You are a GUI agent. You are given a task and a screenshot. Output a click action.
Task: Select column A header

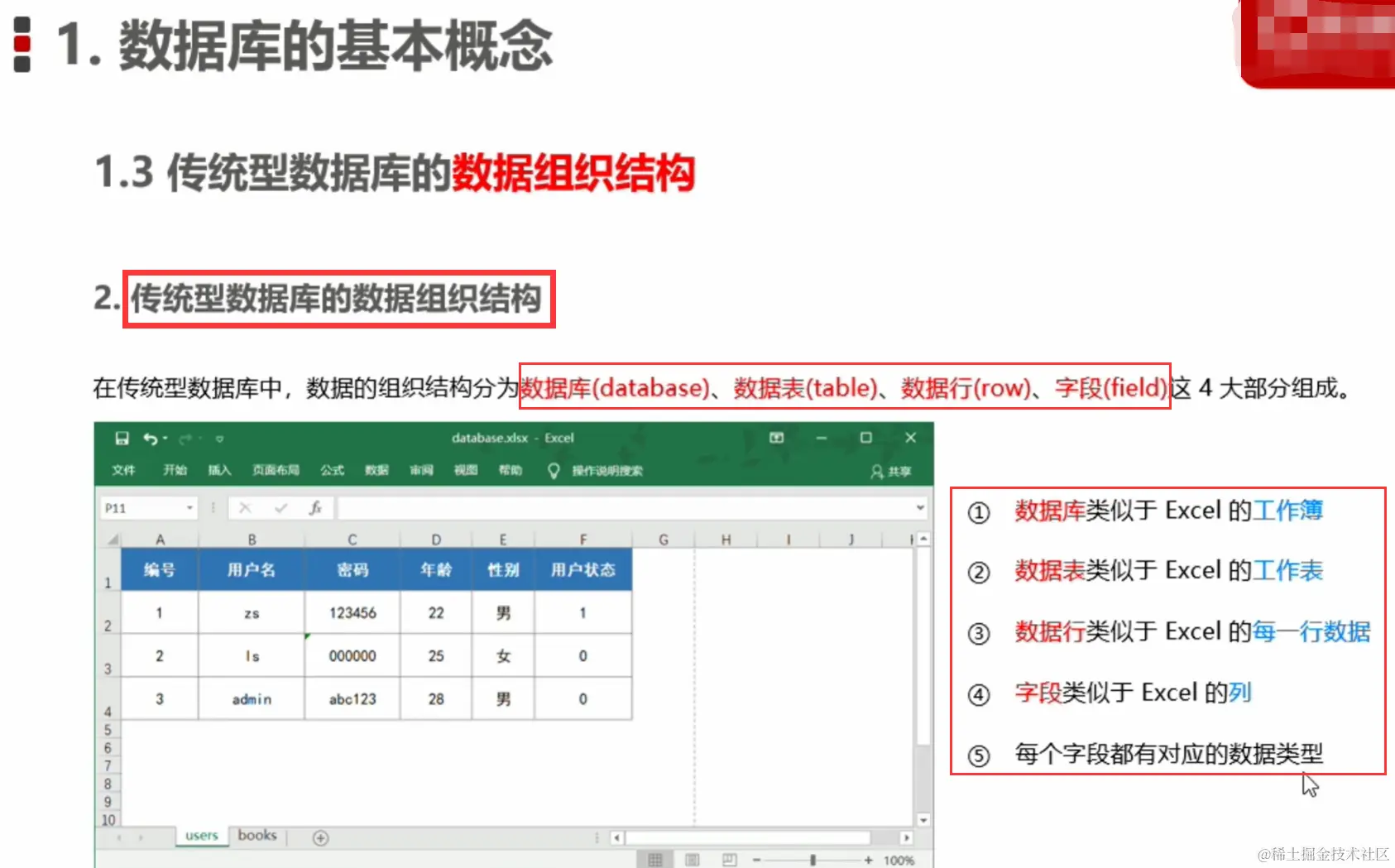160,540
